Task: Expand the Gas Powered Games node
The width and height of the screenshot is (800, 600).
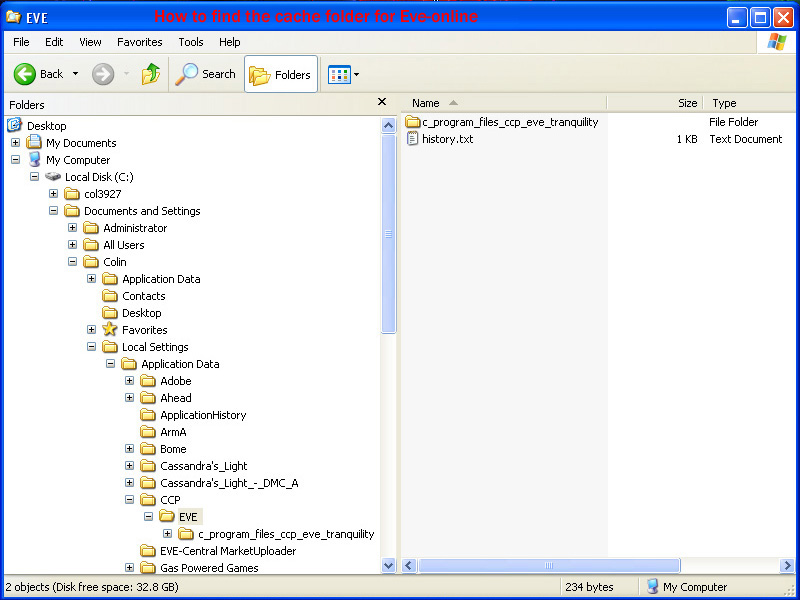Action: coord(130,568)
